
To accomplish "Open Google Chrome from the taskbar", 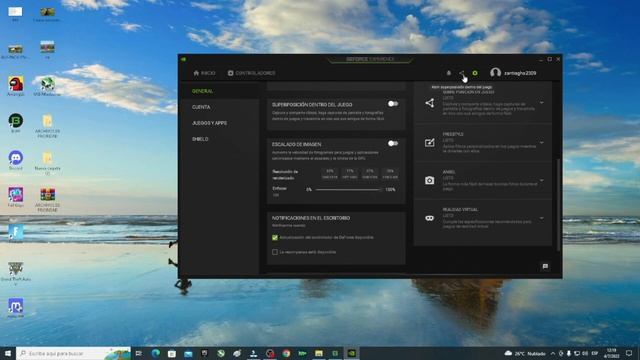I will (x=286, y=353).
